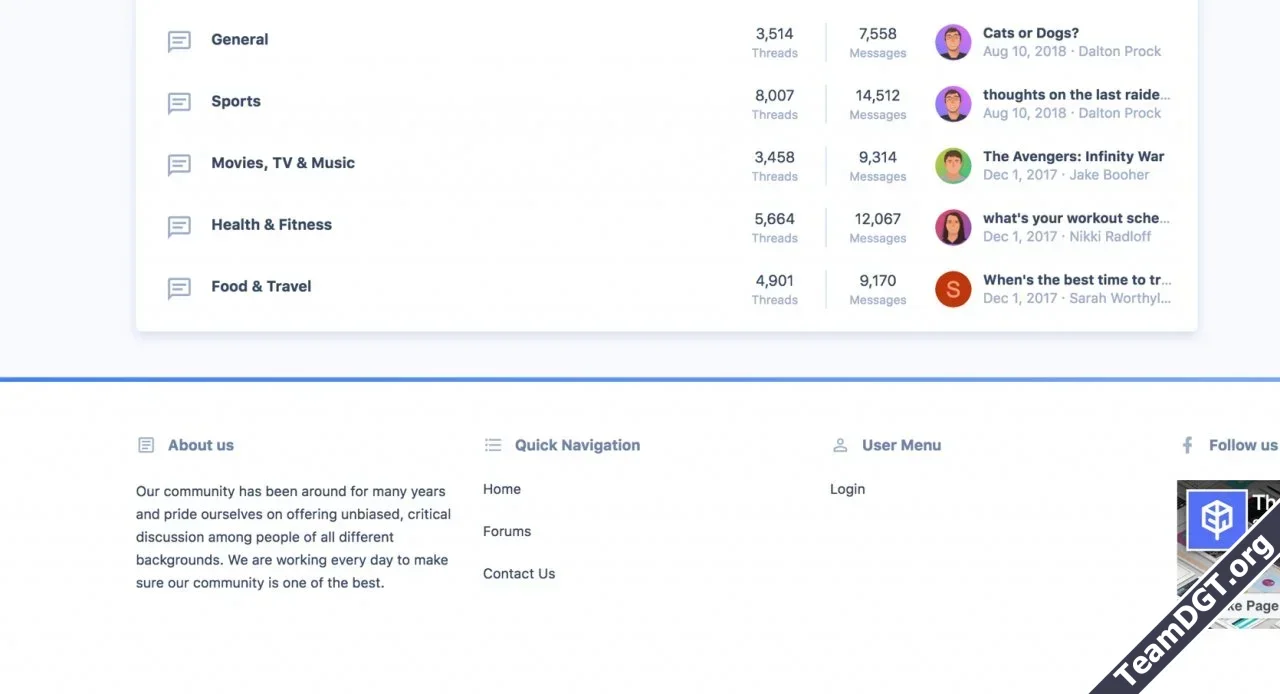Open "The Avengers: Infinity War" thread

click(x=1073, y=157)
